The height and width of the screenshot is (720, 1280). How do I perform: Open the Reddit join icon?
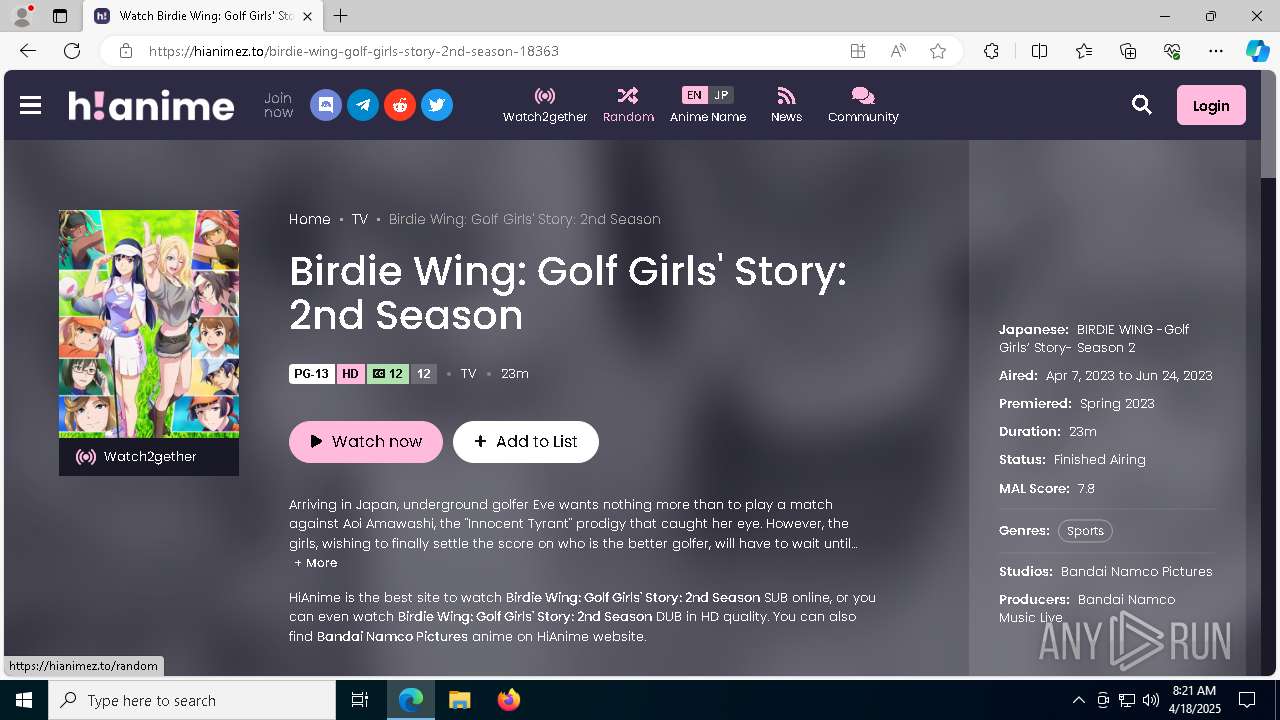click(x=400, y=105)
